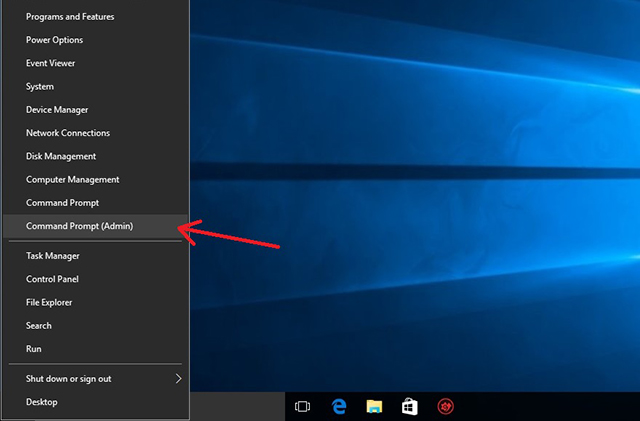This screenshot has width=640, height=421.
Task: Open Task View on the taskbar
Action: pyautogui.click(x=302, y=407)
